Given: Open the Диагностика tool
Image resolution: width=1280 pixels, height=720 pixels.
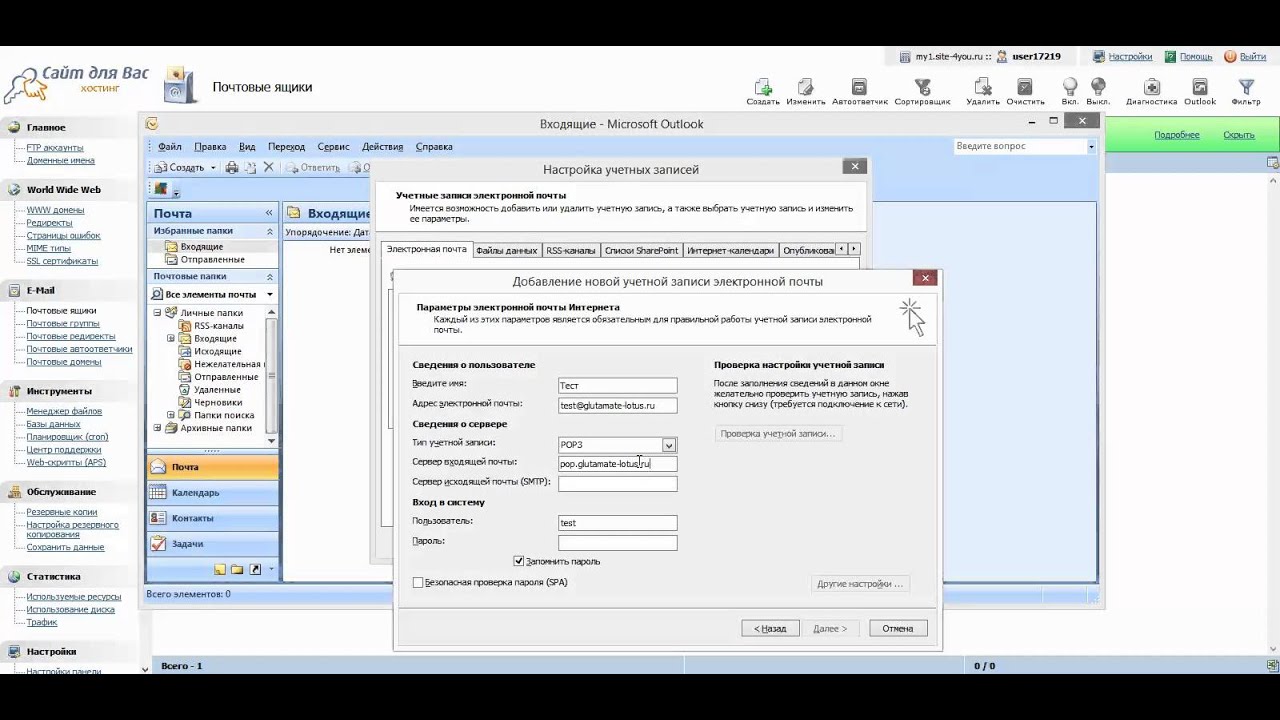Looking at the screenshot, I should click(1151, 87).
